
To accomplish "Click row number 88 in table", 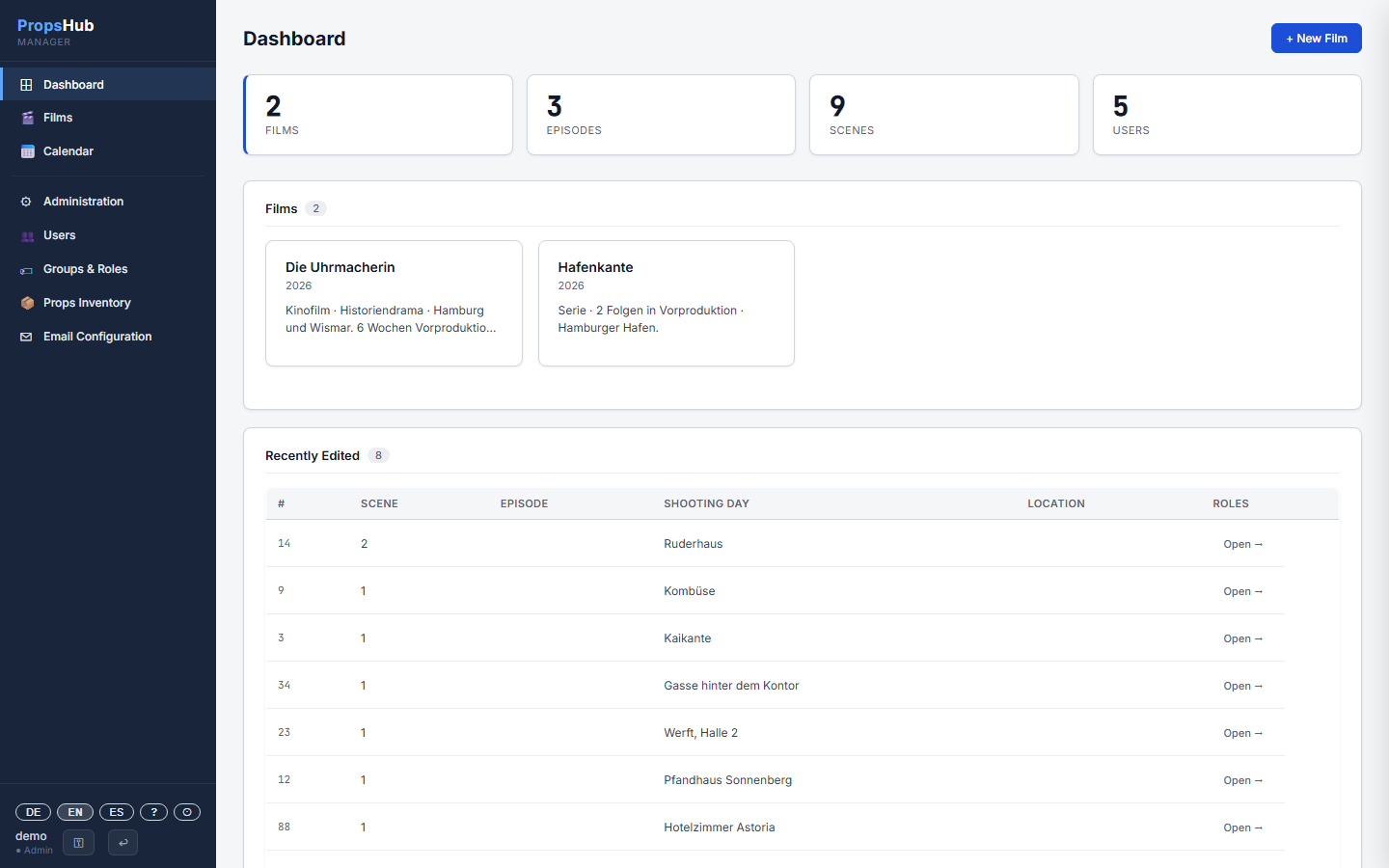I will tap(284, 827).
